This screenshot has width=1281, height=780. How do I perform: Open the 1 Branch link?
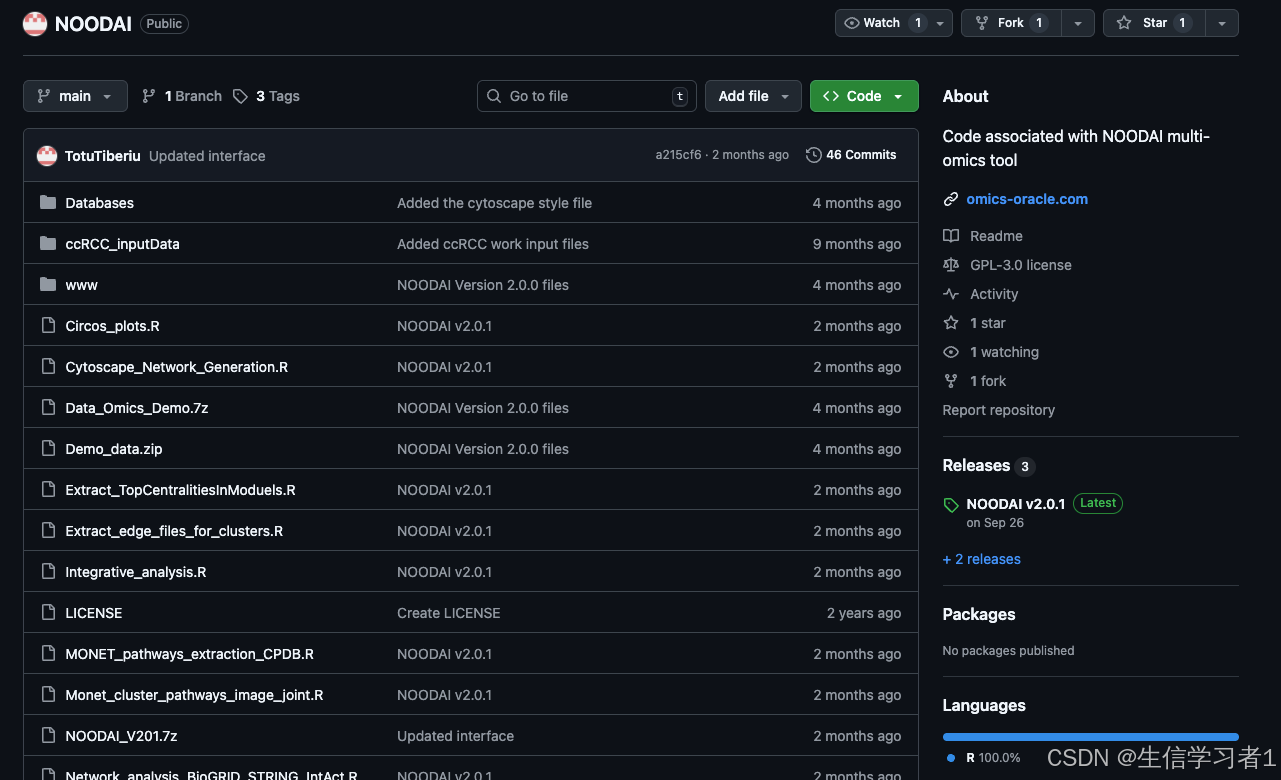182,96
